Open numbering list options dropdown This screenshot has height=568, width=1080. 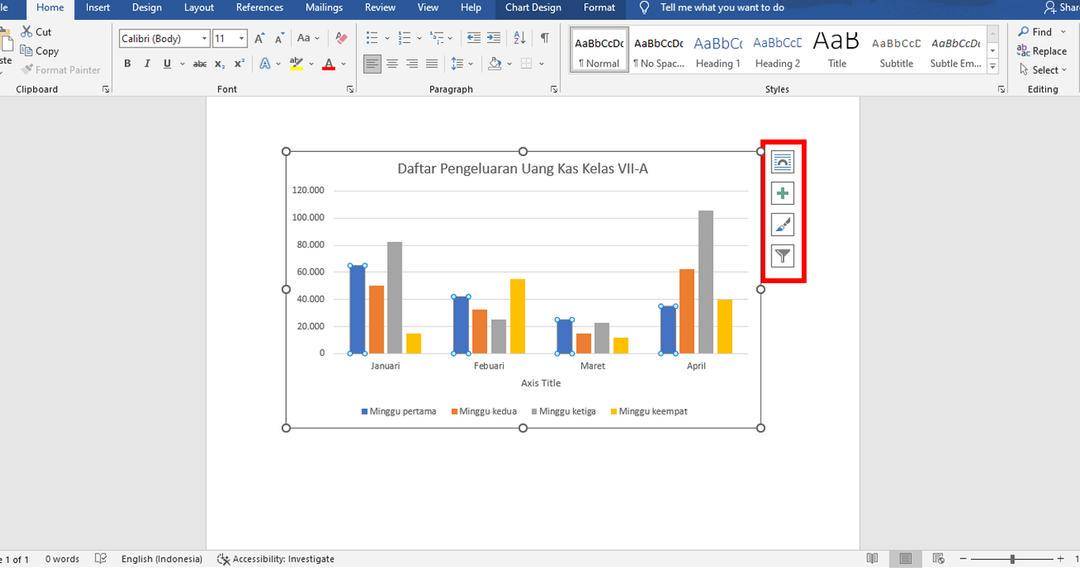pos(419,38)
